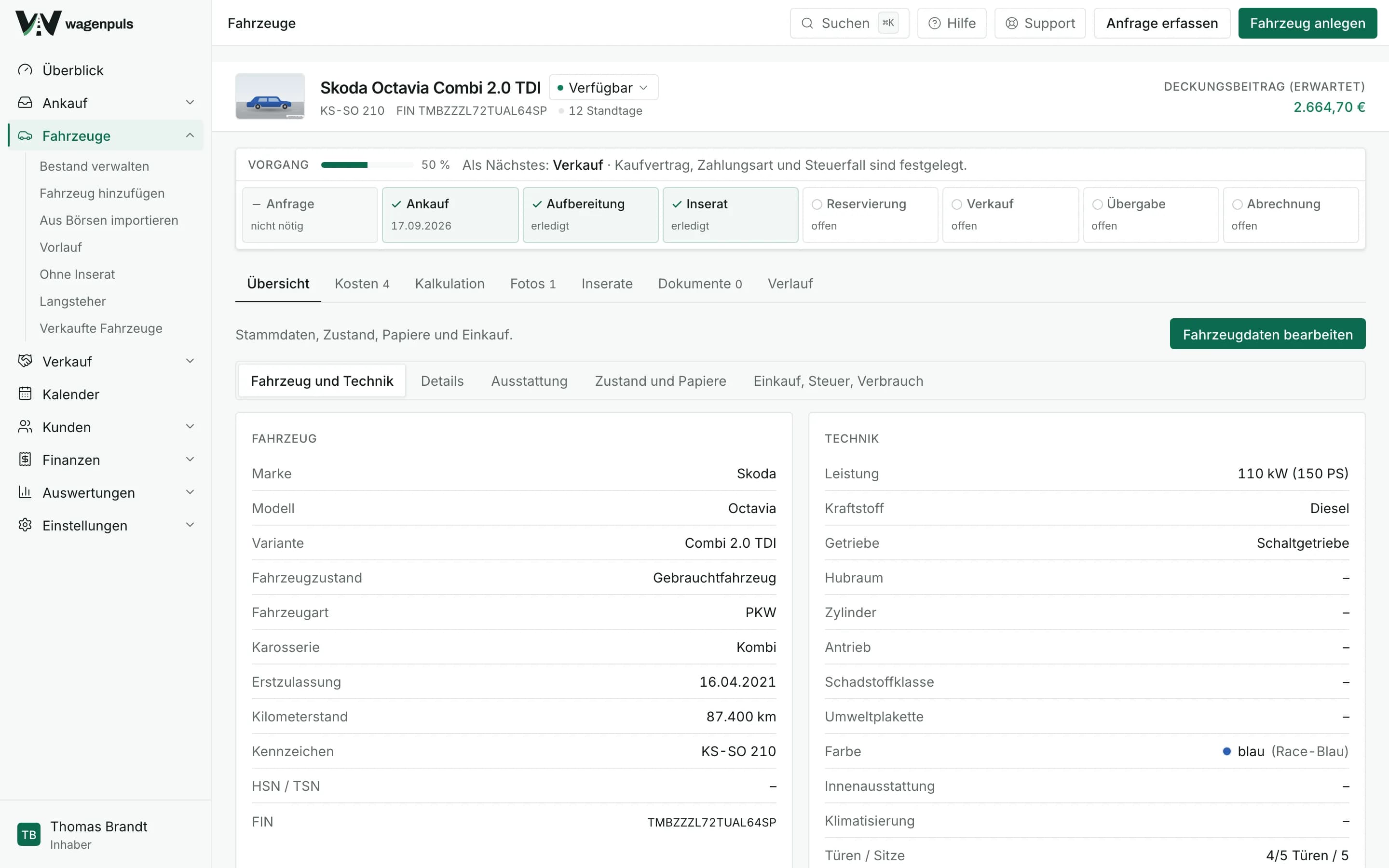Open the Langsteher sidebar link
Image resolution: width=1389 pixels, height=868 pixels.
pos(73,301)
